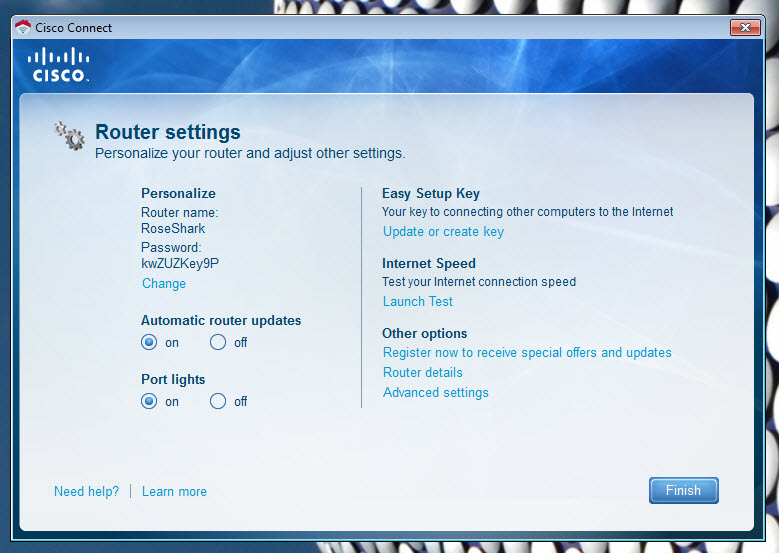Click the Finish button
The image size is (779, 553).
click(684, 490)
